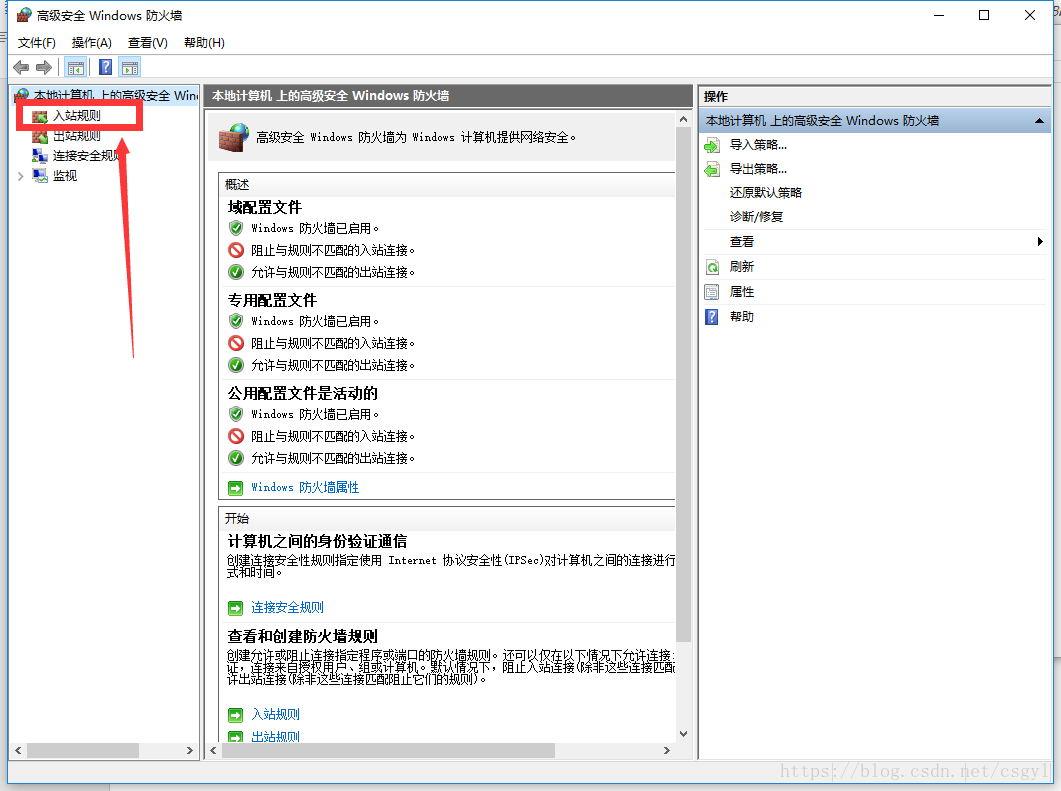The width and height of the screenshot is (1061, 791).
Task: Click the red block icon under 公用配置文件是活动的
Action: point(235,436)
